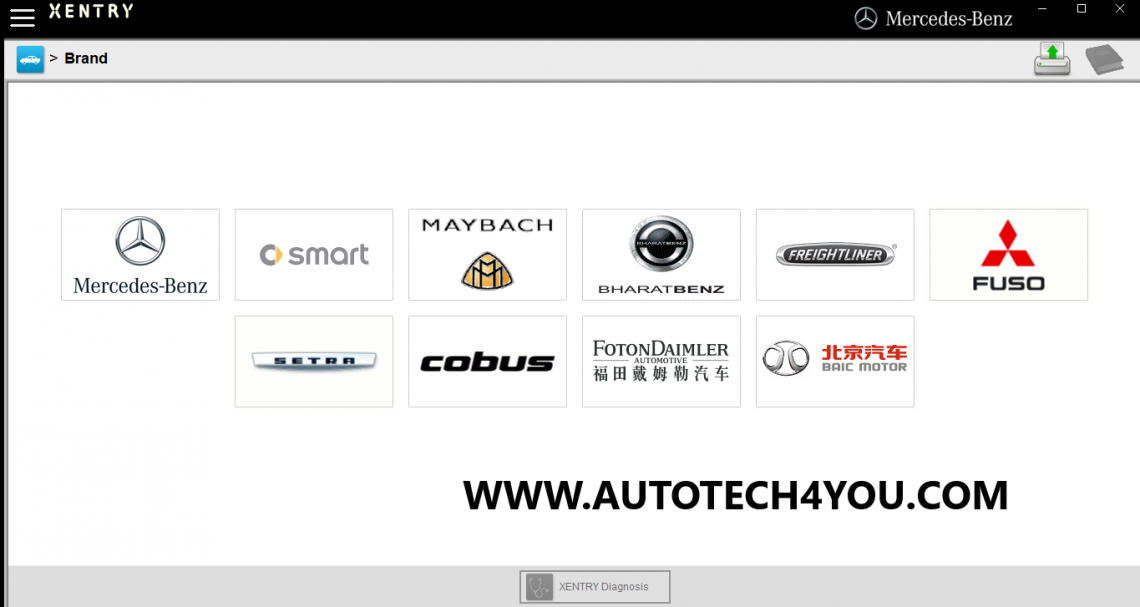Choose the BharatBenz brand tile
This screenshot has height=607, width=1140.
pos(661,254)
